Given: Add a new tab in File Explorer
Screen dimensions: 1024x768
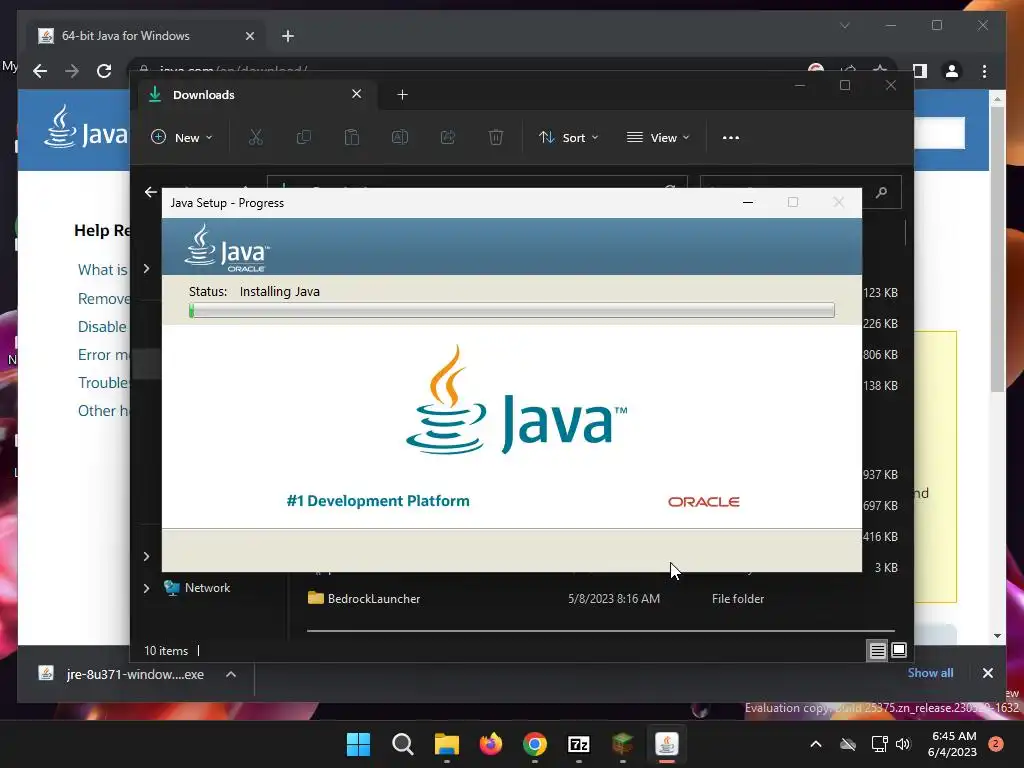Looking at the screenshot, I should (402, 95).
